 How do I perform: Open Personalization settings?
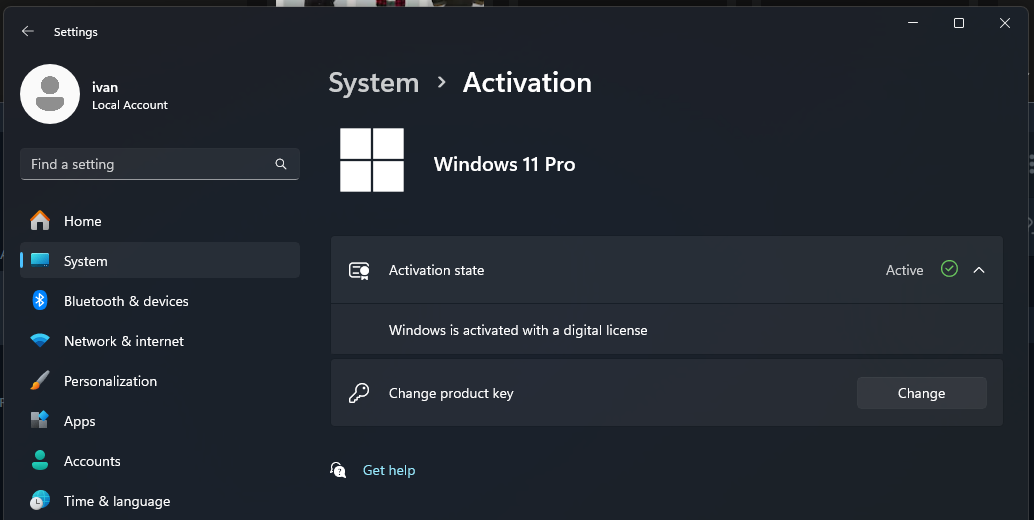(160, 381)
